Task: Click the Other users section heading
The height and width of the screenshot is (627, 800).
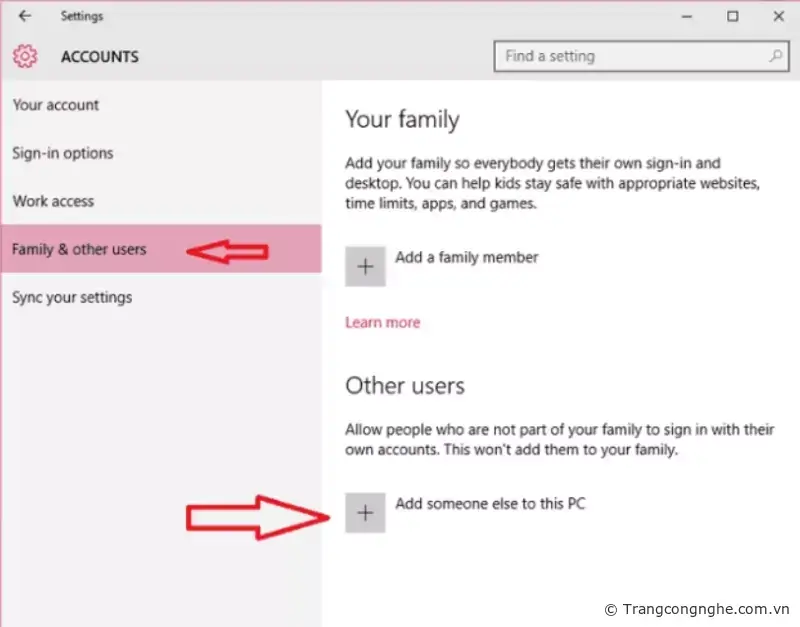Action: pyautogui.click(x=405, y=385)
